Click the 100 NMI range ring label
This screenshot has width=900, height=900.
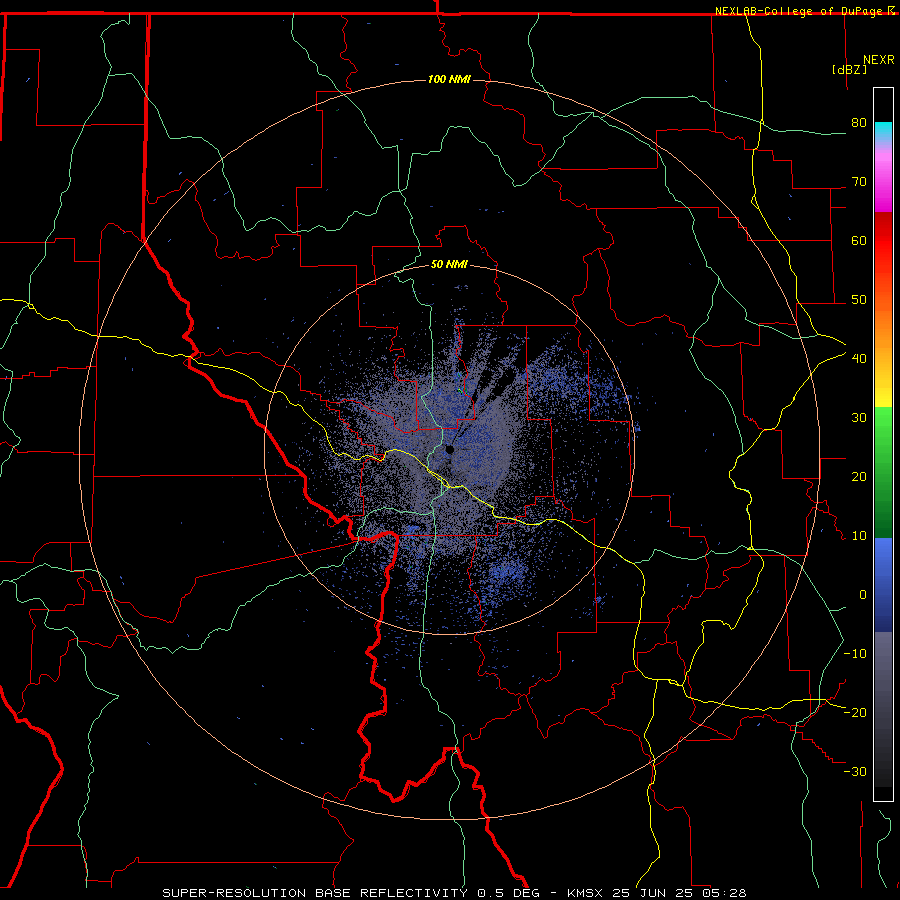click(x=449, y=79)
